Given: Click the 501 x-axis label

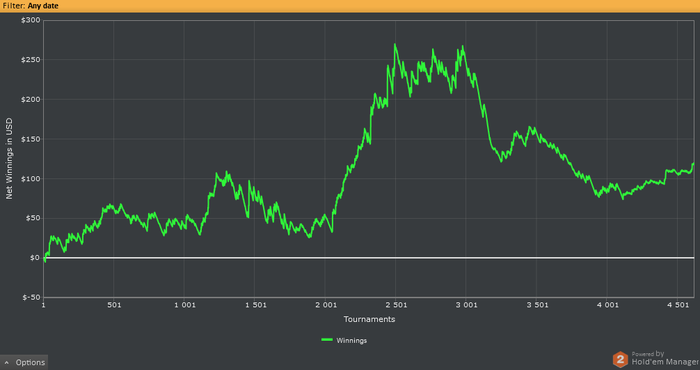Looking at the screenshot, I should click(114, 305).
